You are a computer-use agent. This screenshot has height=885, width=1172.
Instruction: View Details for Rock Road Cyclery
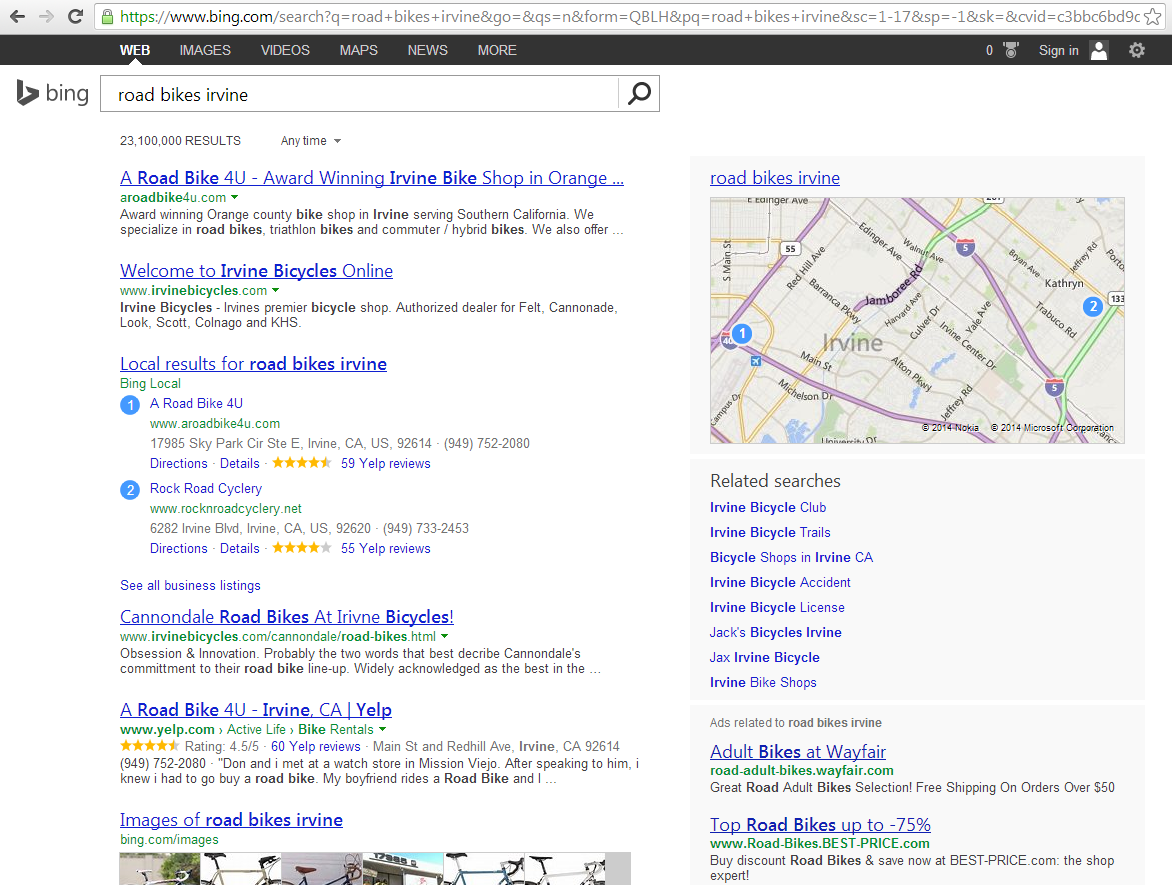pos(239,549)
